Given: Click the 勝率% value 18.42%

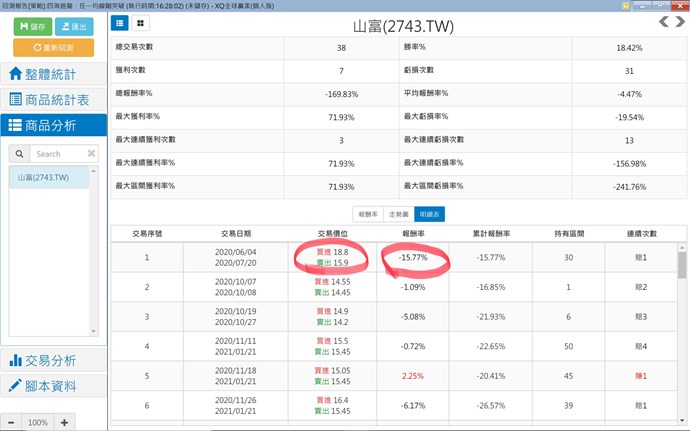Looking at the screenshot, I should coord(629,48).
